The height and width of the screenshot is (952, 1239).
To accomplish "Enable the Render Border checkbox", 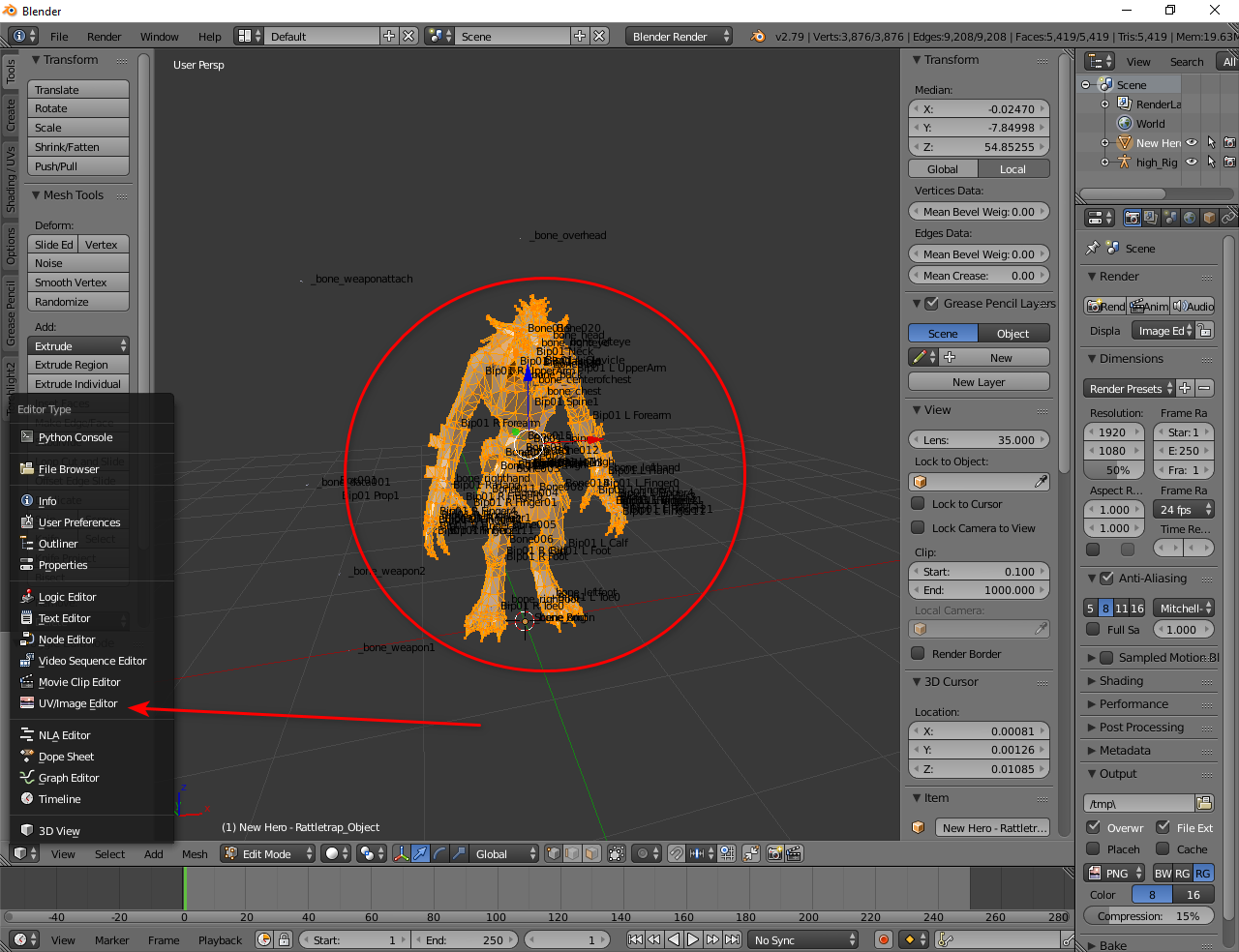I will 919,654.
